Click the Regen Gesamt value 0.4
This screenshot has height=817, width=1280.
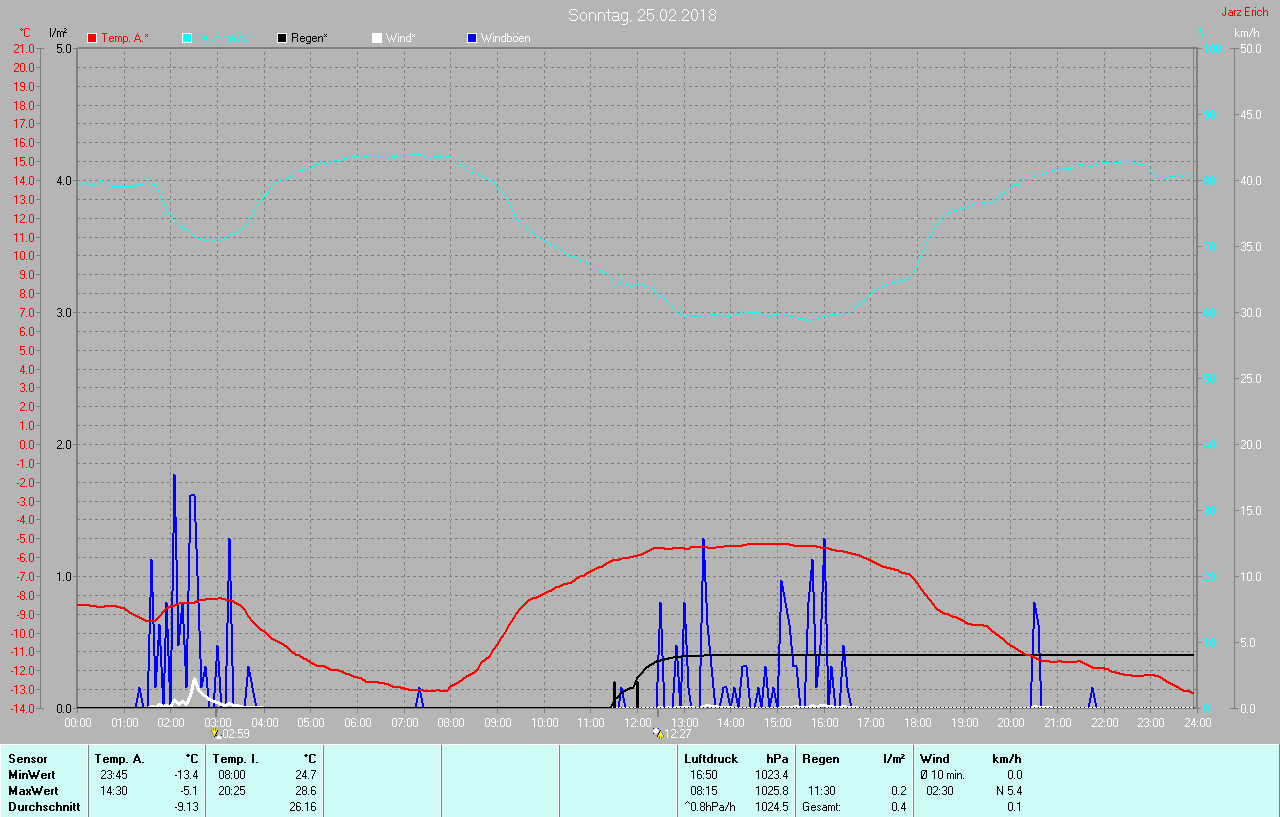(x=898, y=807)
